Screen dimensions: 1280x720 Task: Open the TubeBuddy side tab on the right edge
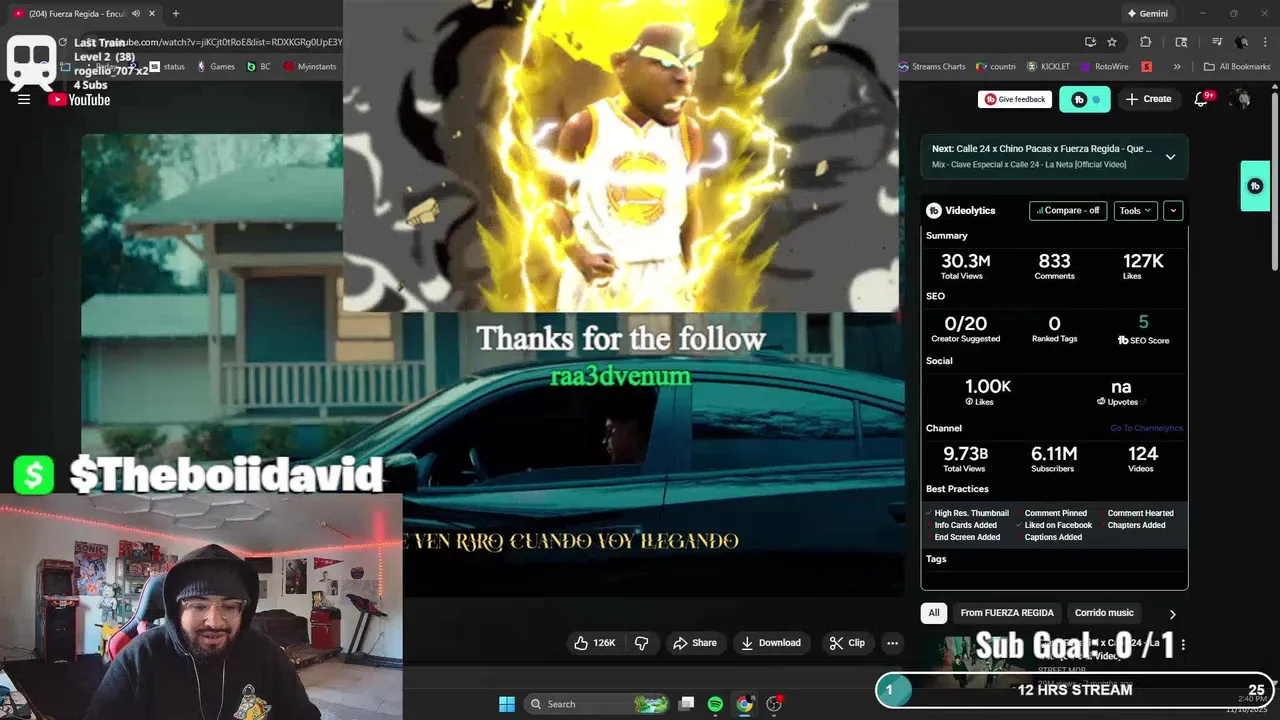pos(1255,186)
